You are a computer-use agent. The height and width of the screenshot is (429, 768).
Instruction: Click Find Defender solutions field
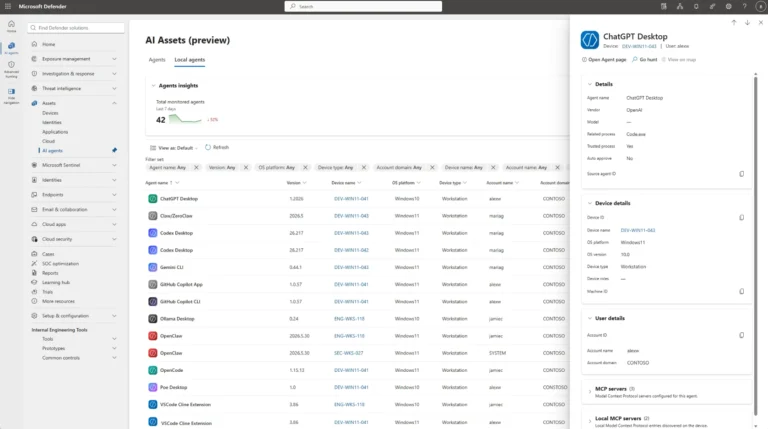76,28
